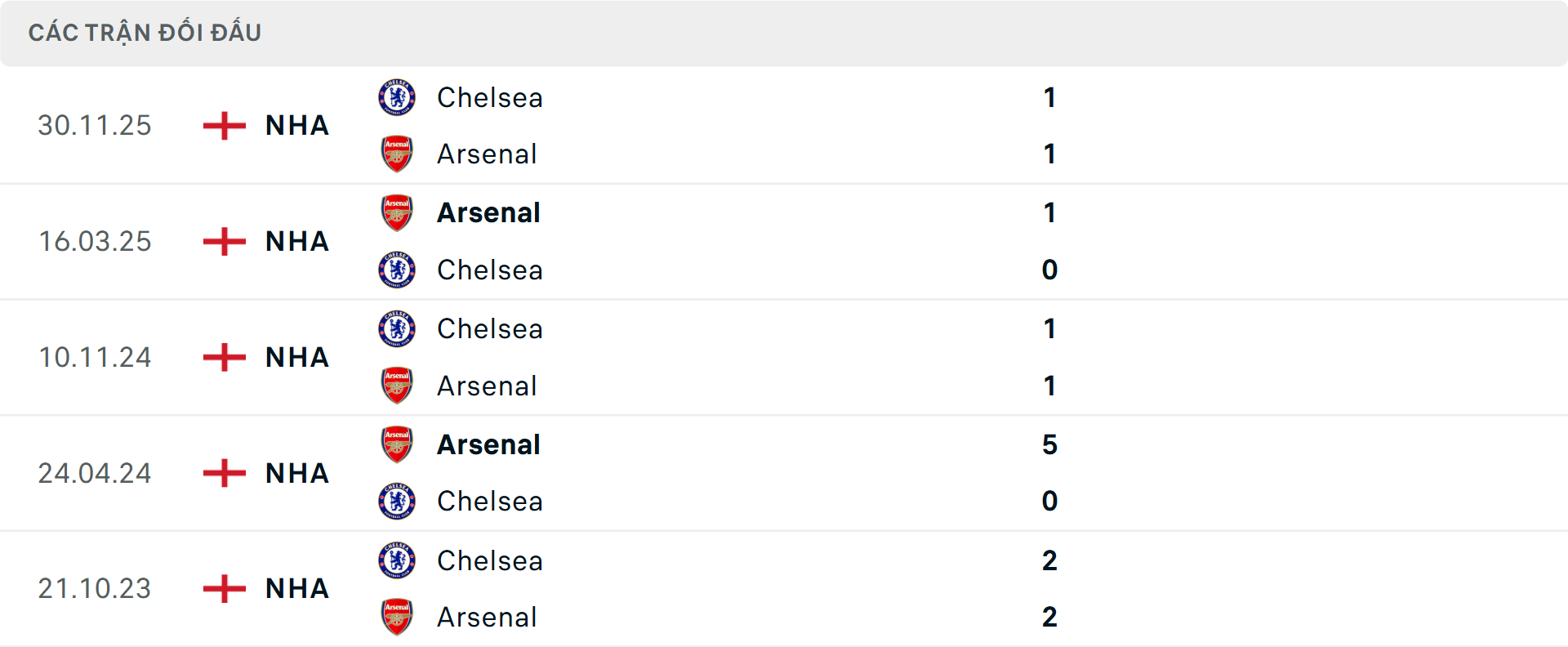Click the Arsenal name in the 21.10.23 row
The width and height of the screenshot is (1568, 647).
click(x=487, y=617)
